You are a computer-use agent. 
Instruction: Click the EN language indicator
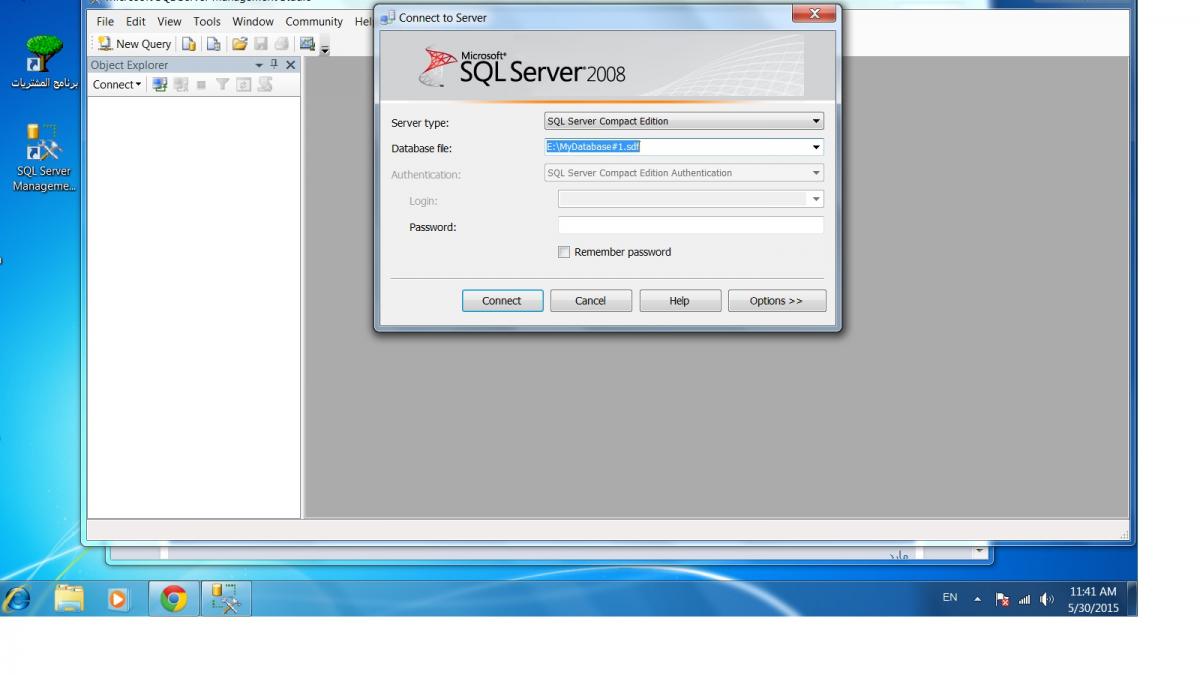[x=950, y=598]
